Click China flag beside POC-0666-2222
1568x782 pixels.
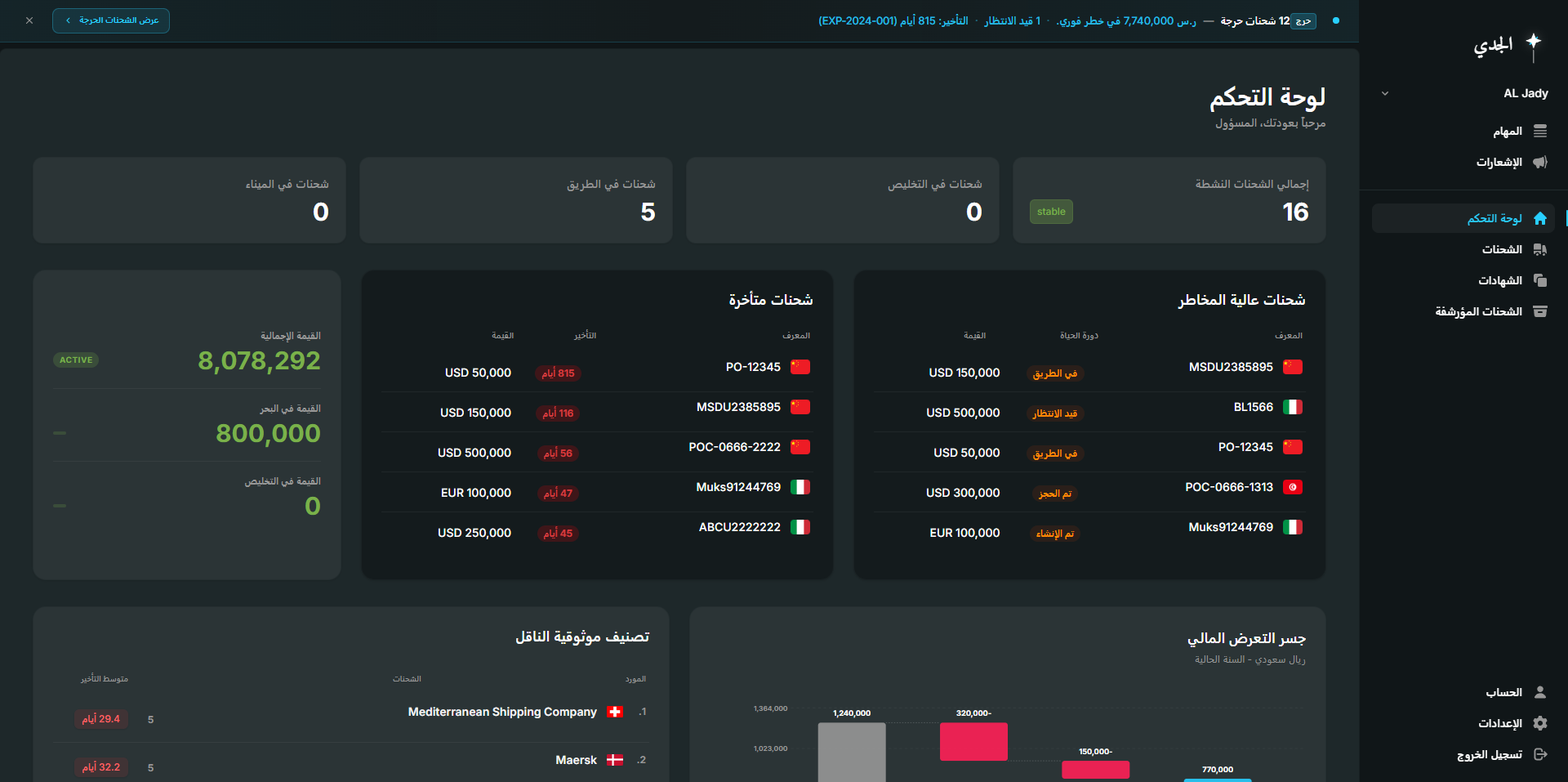[800, 447]
